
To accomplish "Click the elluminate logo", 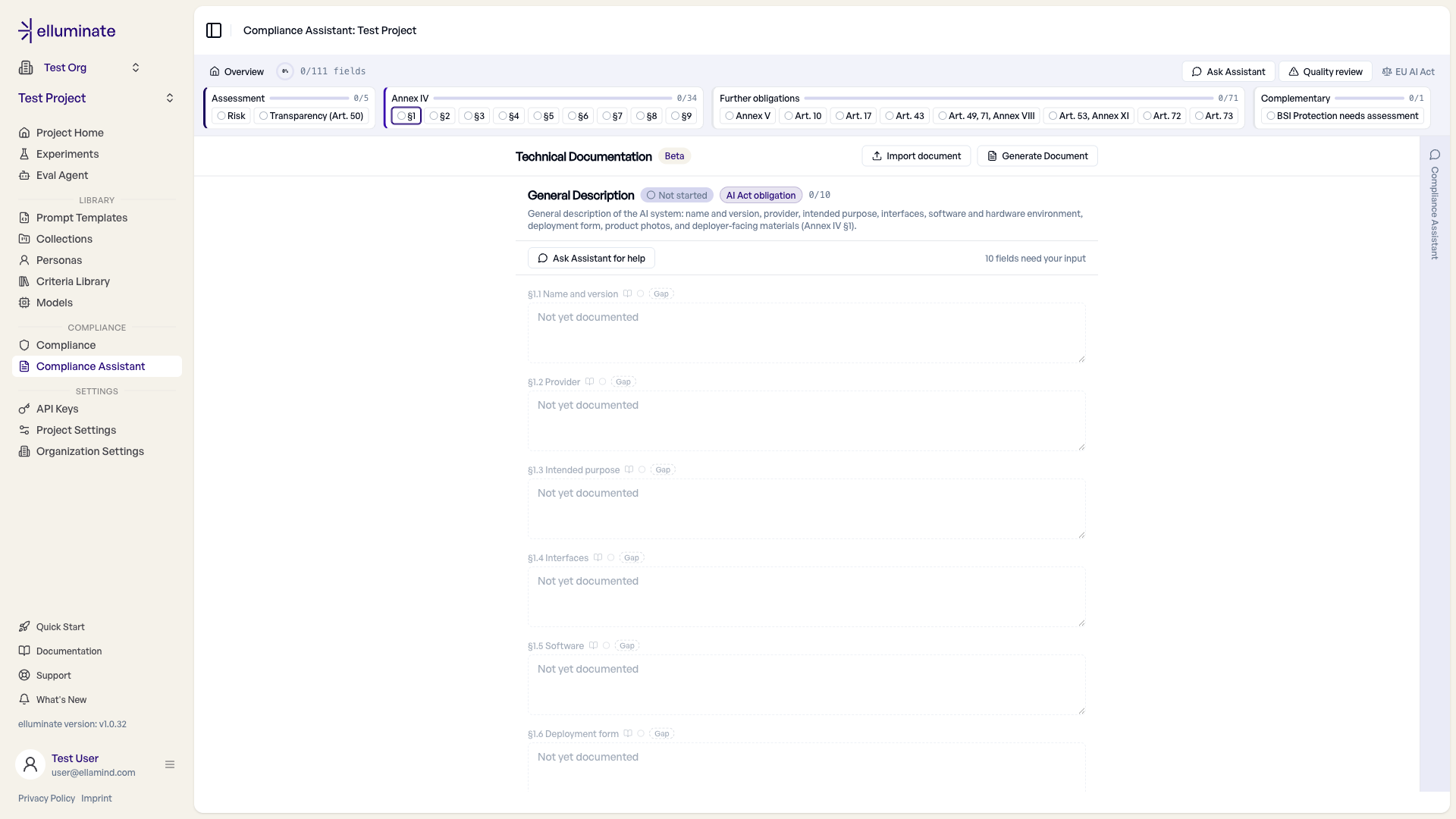I will (x=67, y=30).
